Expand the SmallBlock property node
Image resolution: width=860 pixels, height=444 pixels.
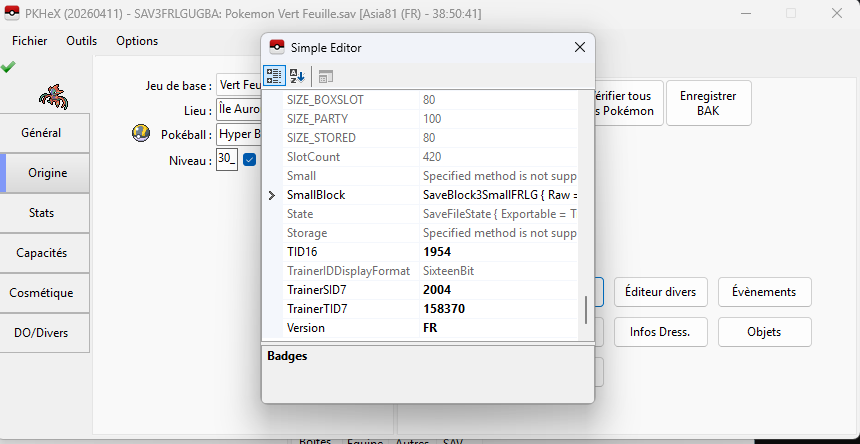click(x=272, y=195)
